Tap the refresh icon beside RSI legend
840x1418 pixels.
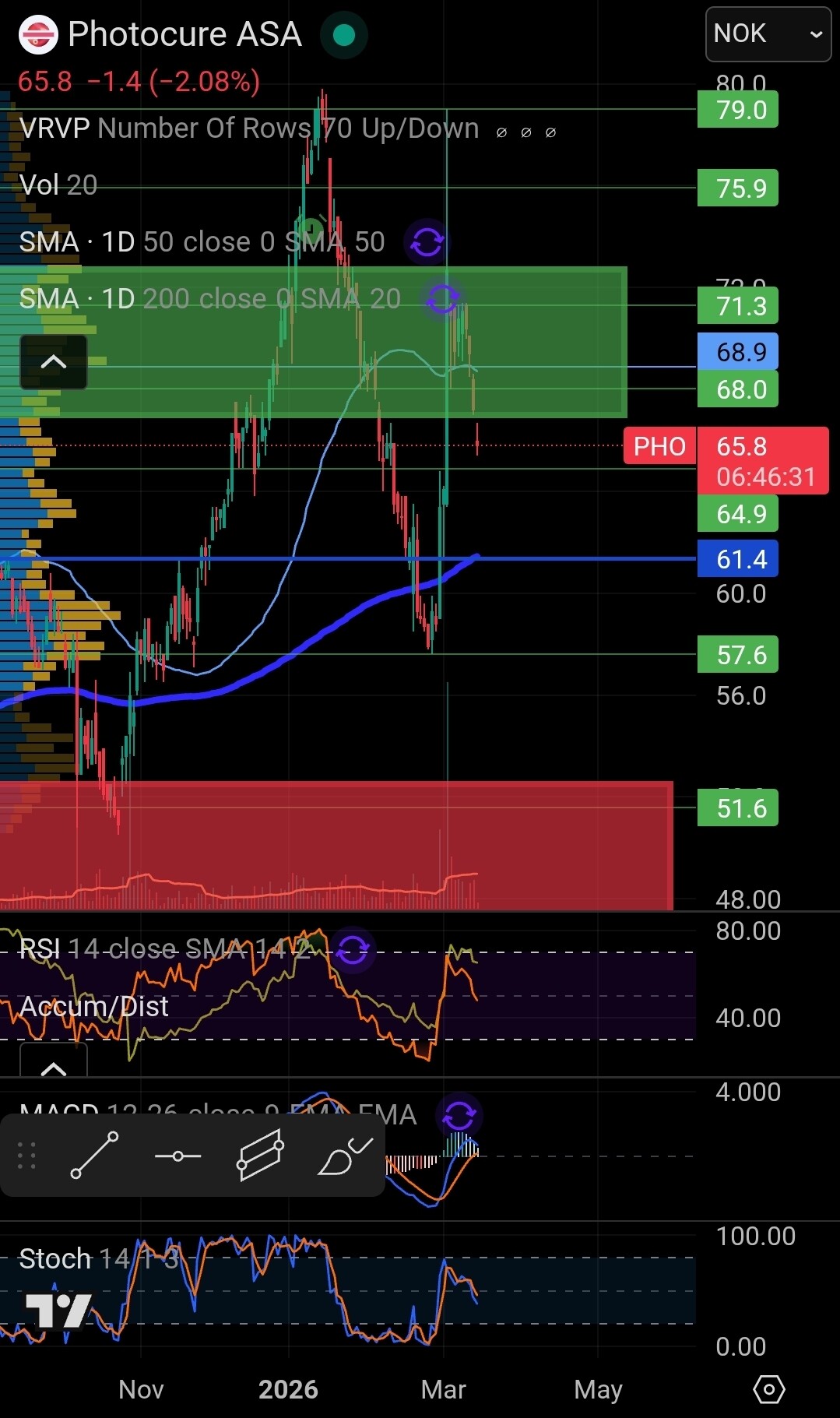click(353, 949)
